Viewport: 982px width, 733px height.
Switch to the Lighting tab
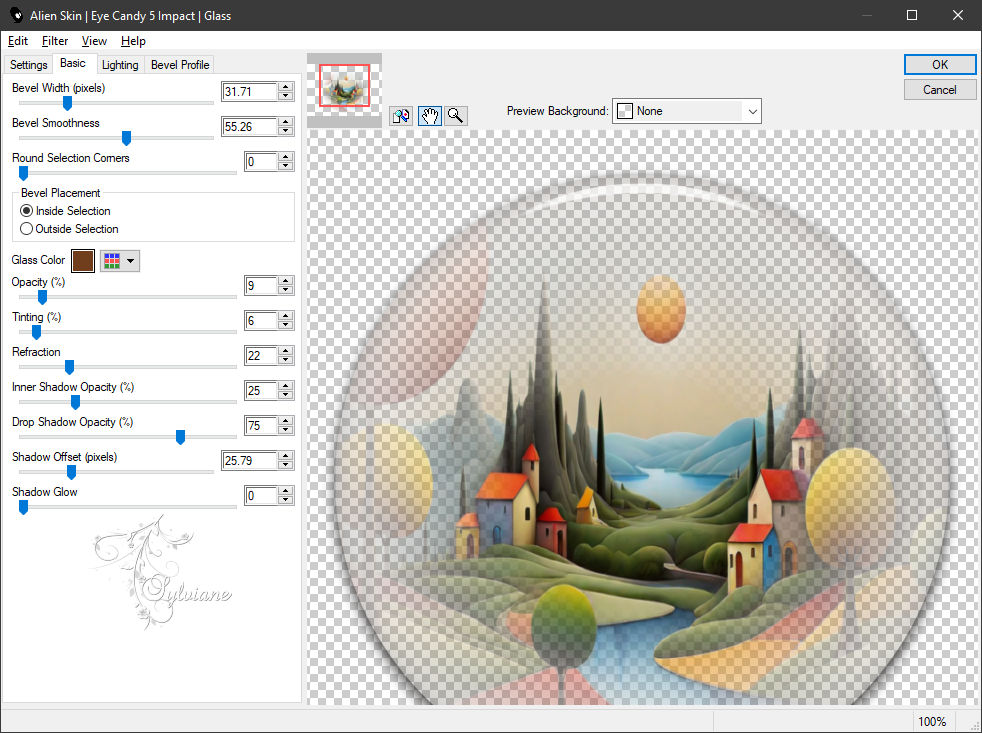pyautogui.click(x=120, y=65)
